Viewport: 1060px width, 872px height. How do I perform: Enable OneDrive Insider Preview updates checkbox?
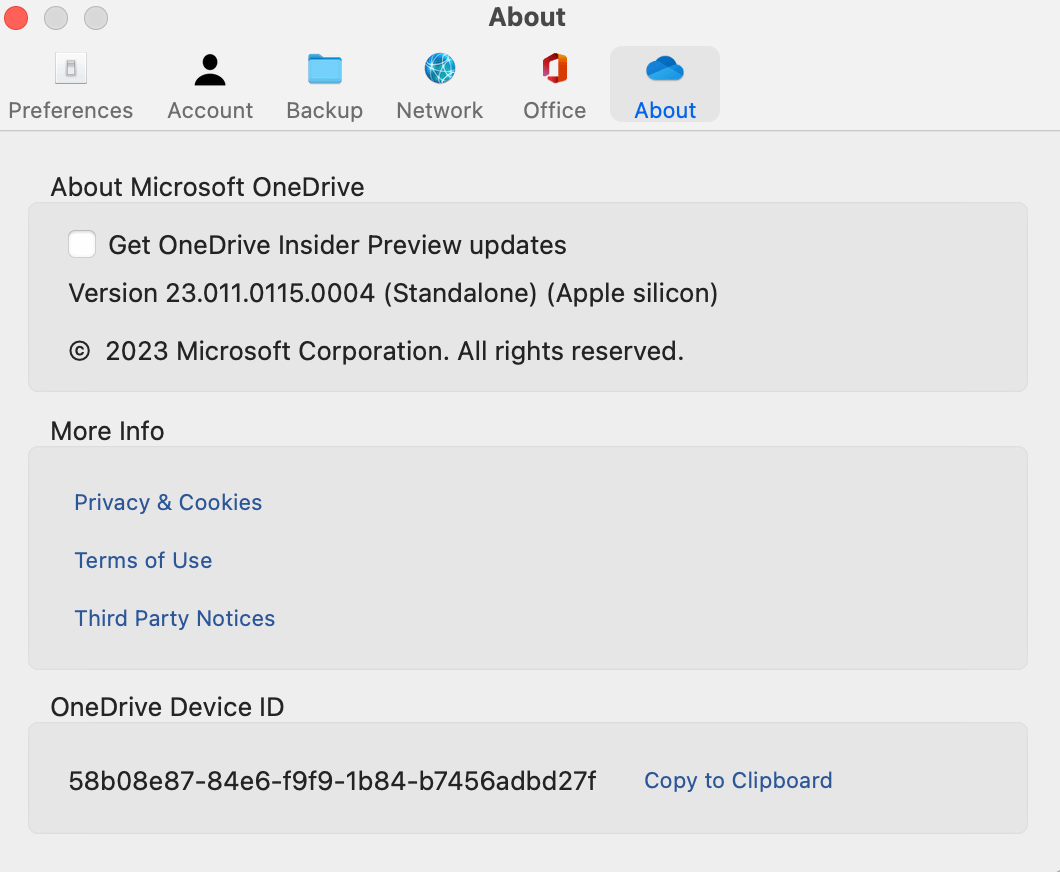tap(82, 244)
